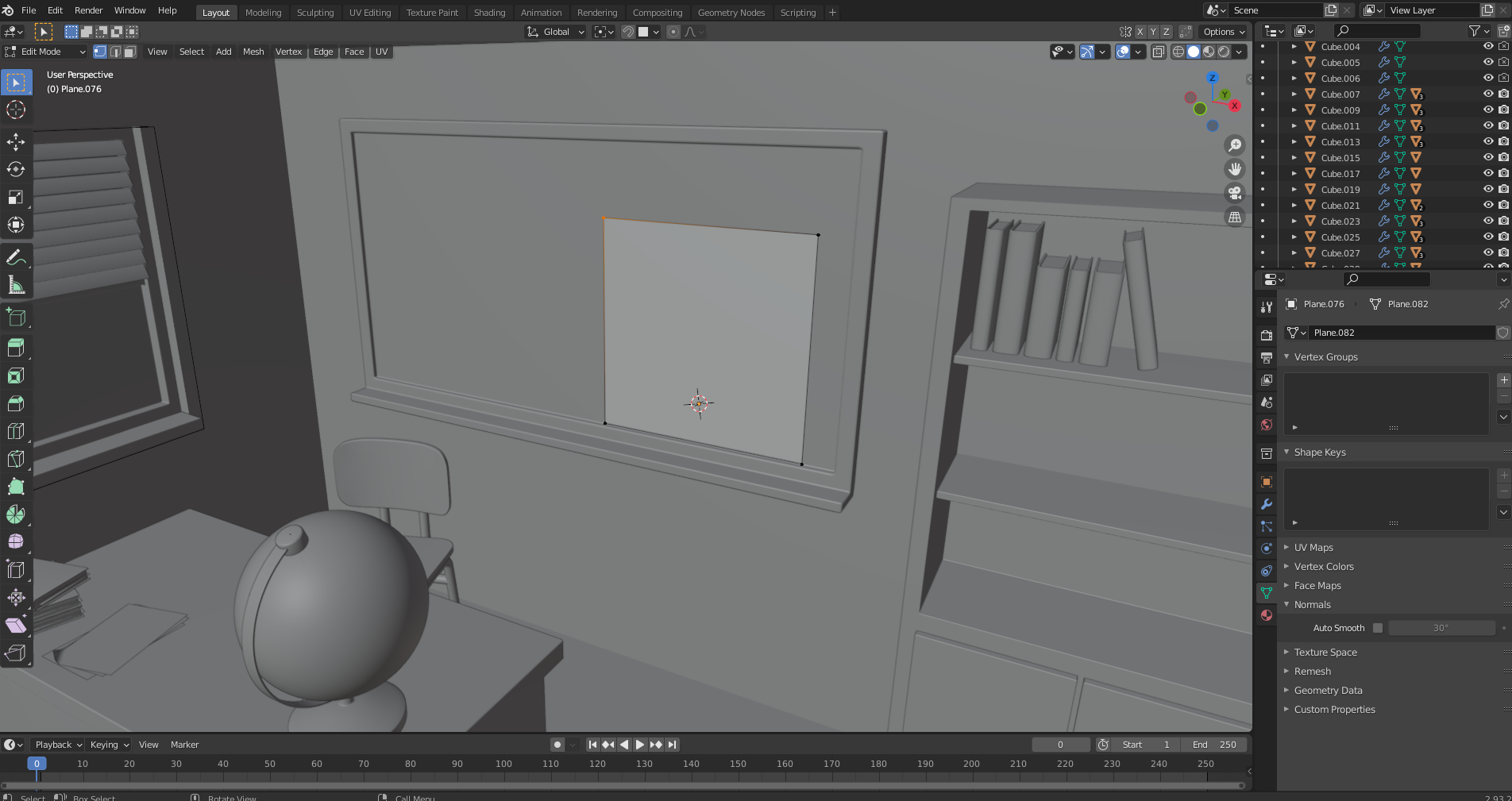Screen dimensions: 1512x801
Task: Select the Loop Cut tool
Action: [16, 431]
